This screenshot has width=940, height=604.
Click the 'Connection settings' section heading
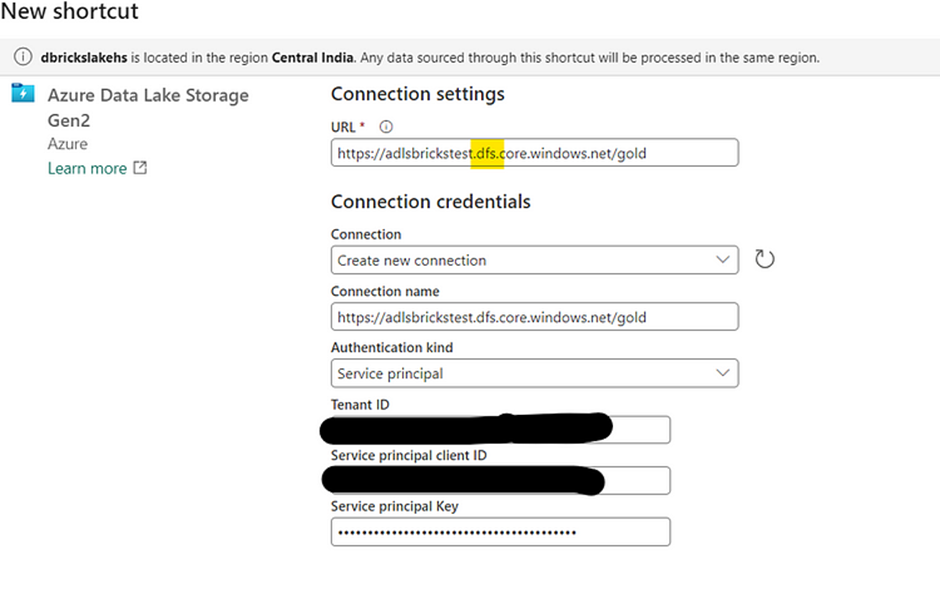(417, 94)
